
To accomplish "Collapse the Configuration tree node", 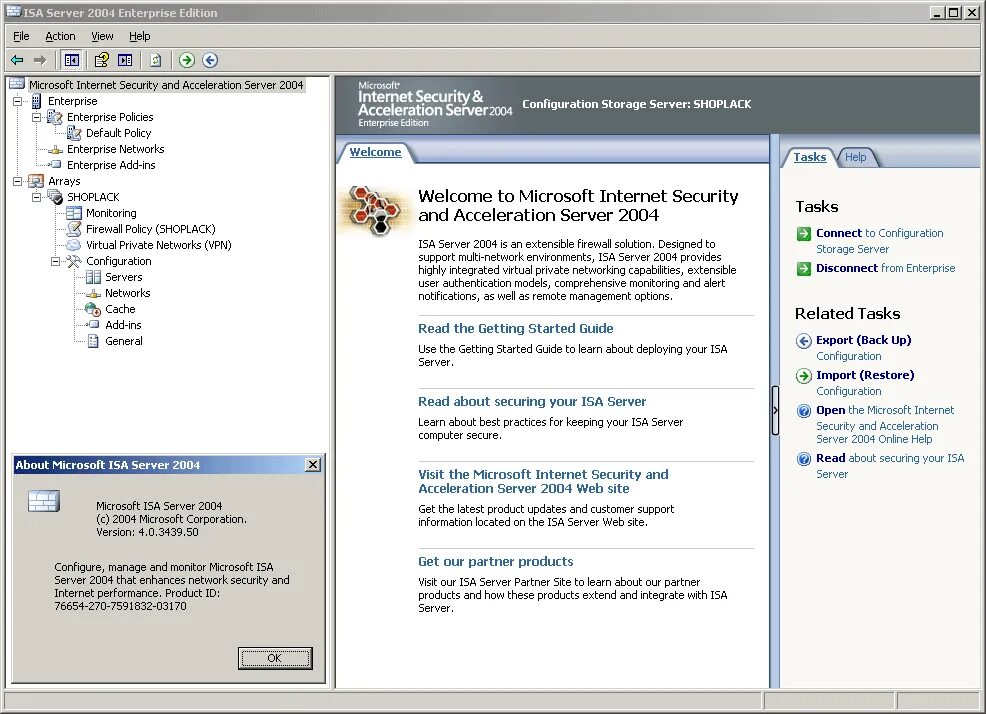I will [55, 261].
